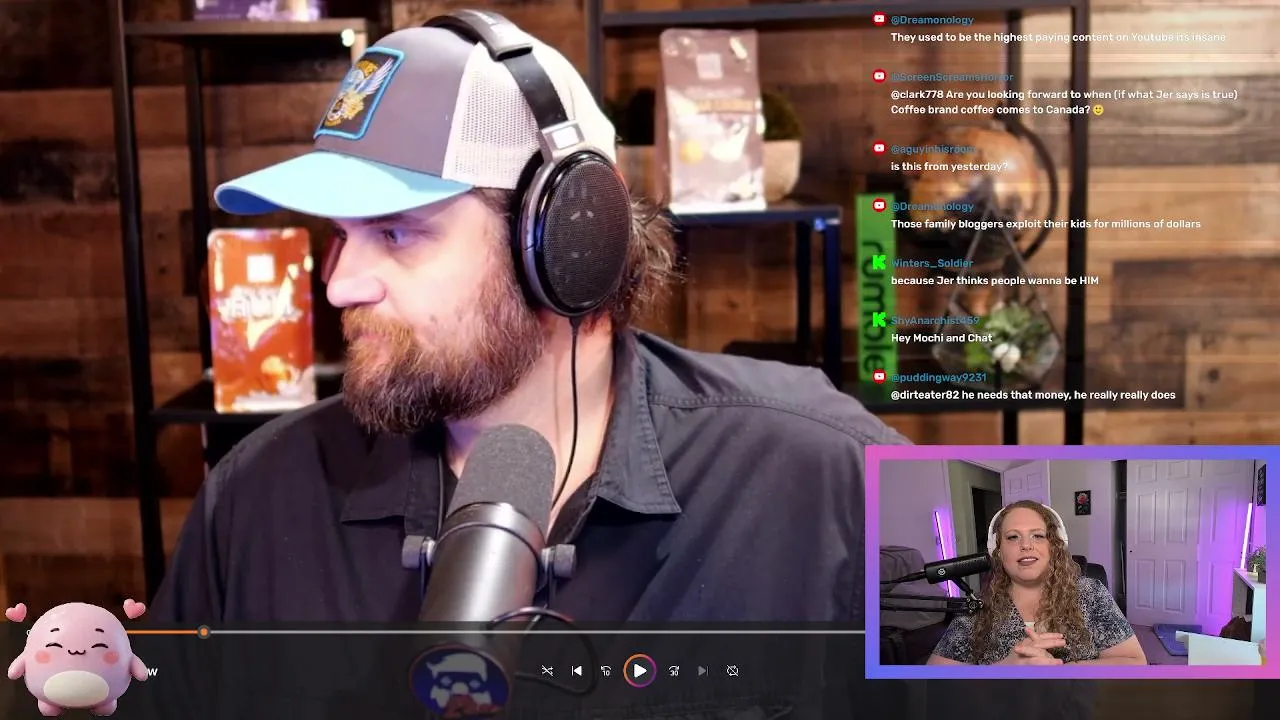Toggle the repeat loop icon
The width and height of the screenshot is (1280, 720).
click(732, 671)
